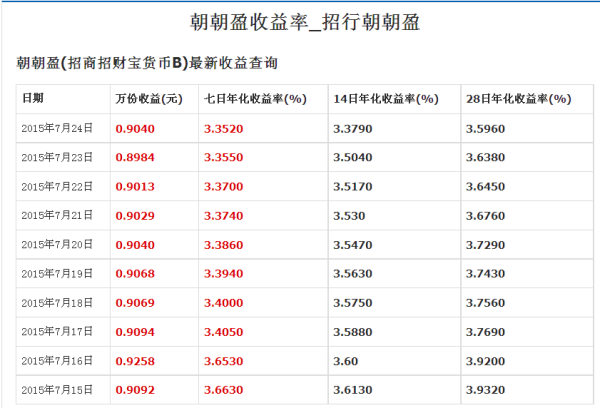Screen dimensions: 600x408
Task: Click the 14-day rate 3.5040
Action: click(x=353, y=157)
